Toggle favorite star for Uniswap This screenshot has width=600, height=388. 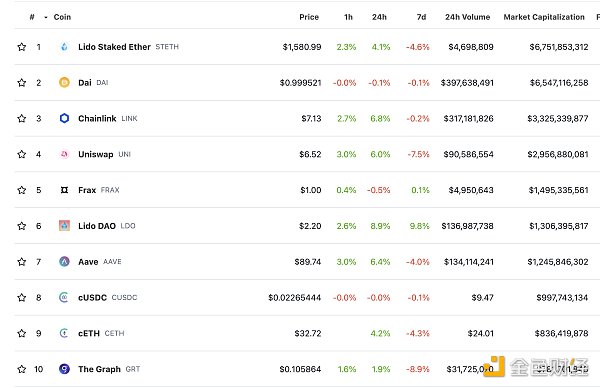(x=22, y=154)
